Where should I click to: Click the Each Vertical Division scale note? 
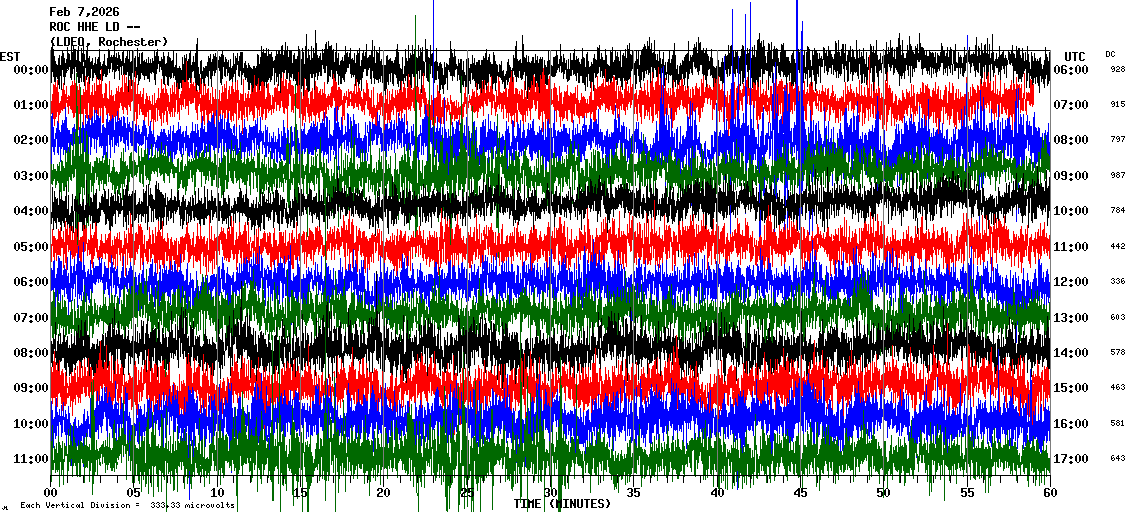point(127,506)
